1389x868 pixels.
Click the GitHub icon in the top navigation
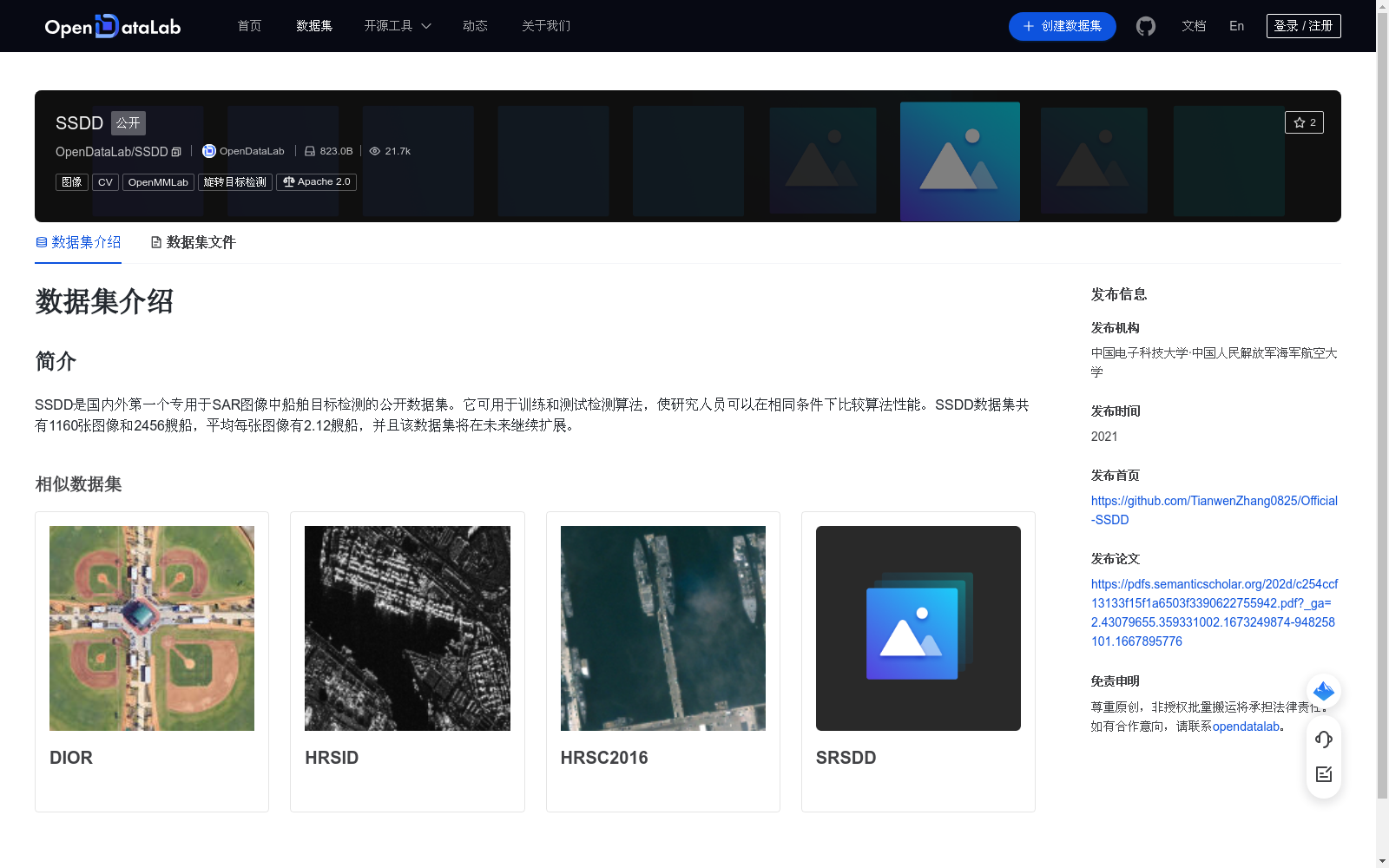[x=1146, y=26]
